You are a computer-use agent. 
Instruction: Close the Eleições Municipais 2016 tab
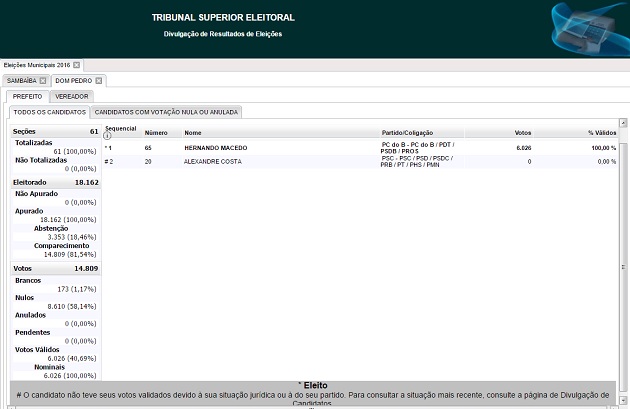(x=76, y=65)
